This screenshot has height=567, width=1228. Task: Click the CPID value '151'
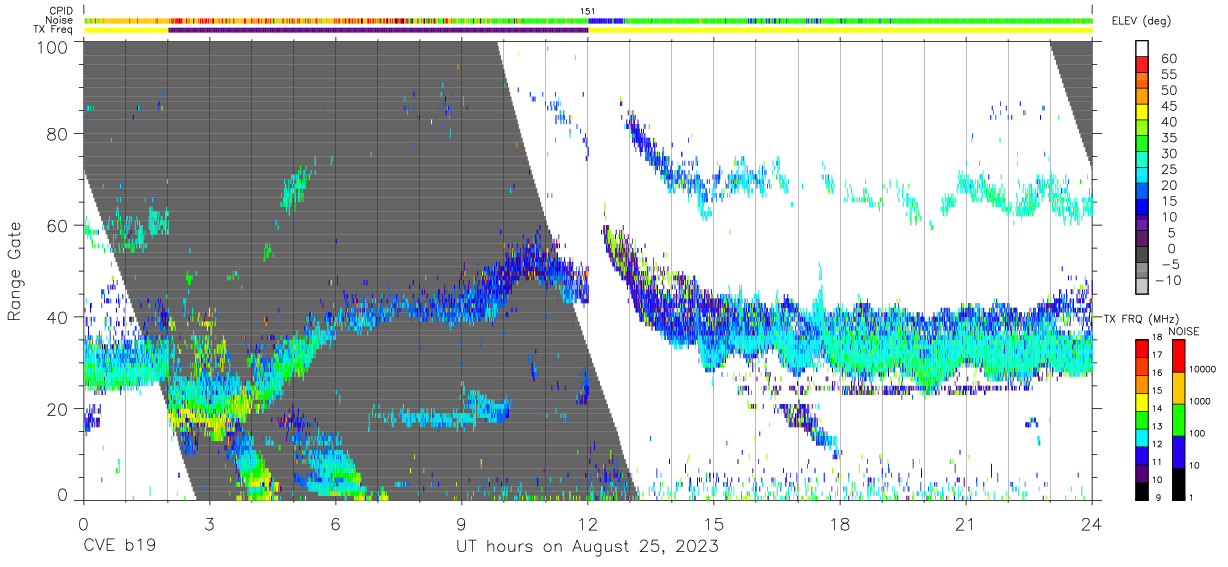pyautogui.click(x=588, y=10)
